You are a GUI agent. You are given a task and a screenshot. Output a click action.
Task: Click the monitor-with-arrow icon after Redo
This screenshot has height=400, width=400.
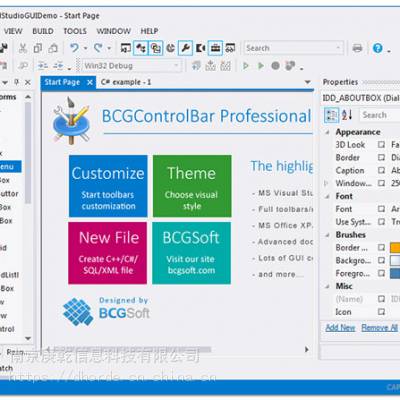pos(126,48)
